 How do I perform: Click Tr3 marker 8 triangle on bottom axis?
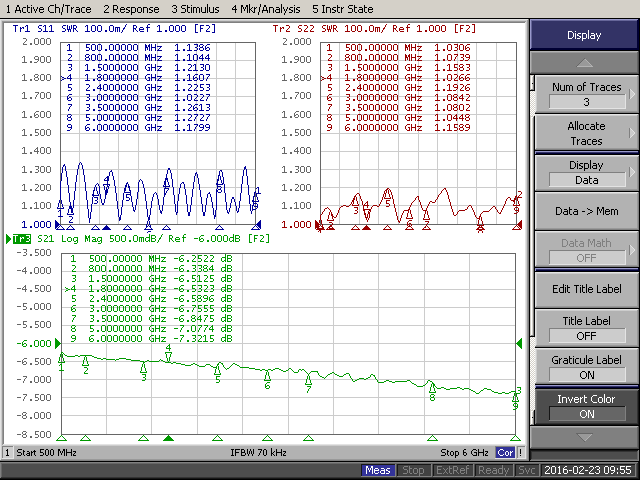[432, 438]
